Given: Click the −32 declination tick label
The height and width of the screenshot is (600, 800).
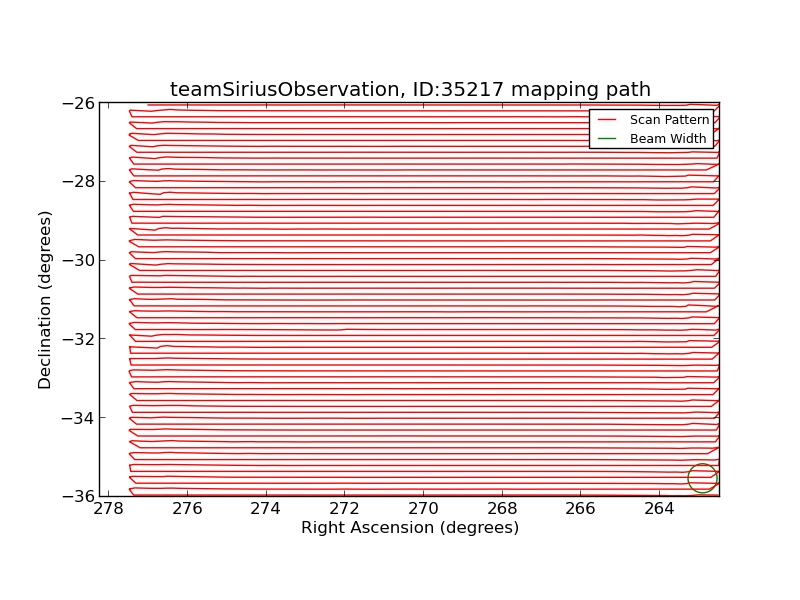Looking at the screenshot, I should coord(79,339).
